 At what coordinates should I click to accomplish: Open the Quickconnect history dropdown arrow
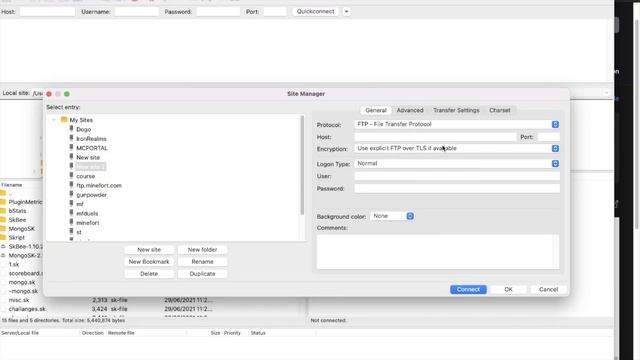(x=346, y=11)
